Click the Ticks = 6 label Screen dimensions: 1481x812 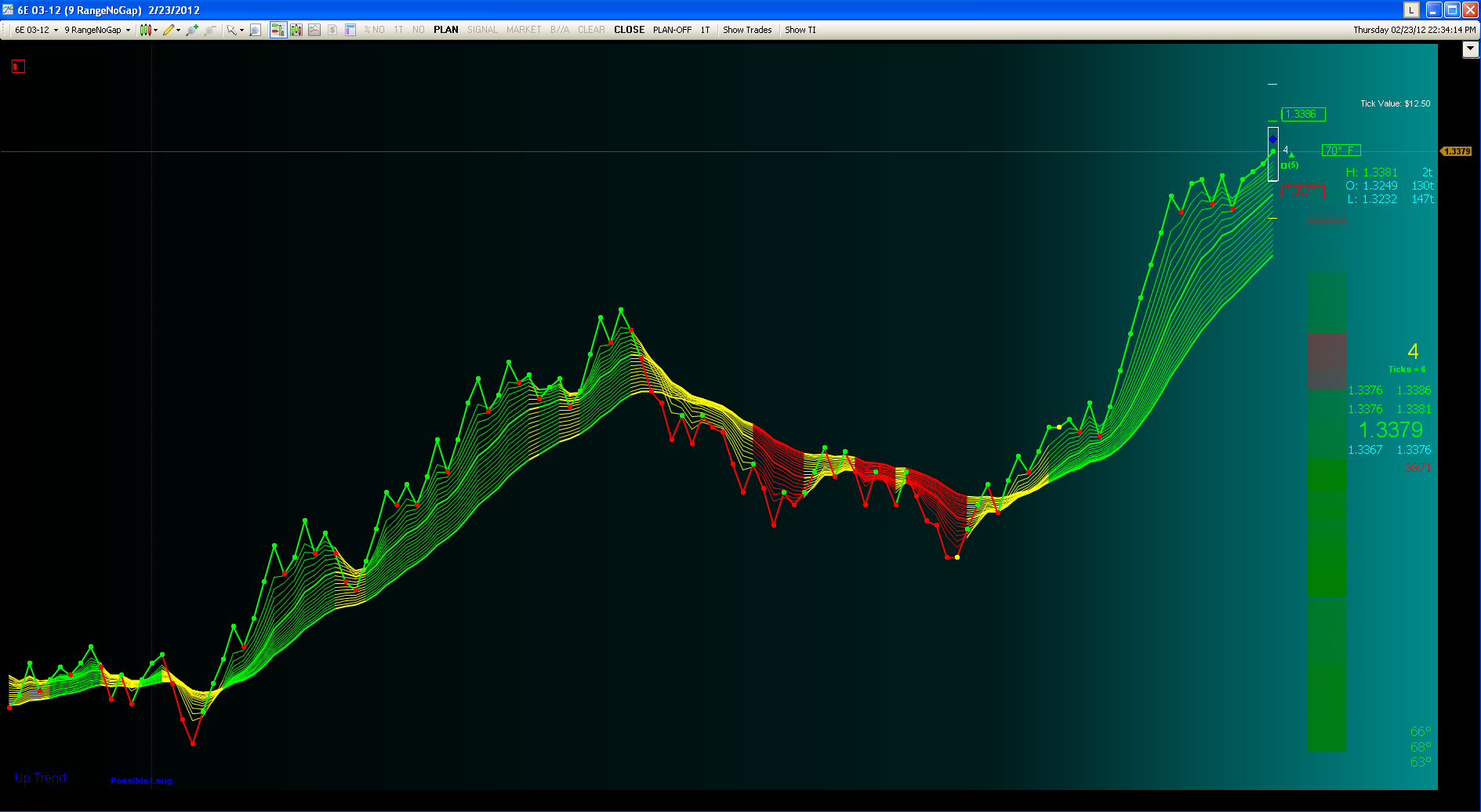click(1407, 369)
